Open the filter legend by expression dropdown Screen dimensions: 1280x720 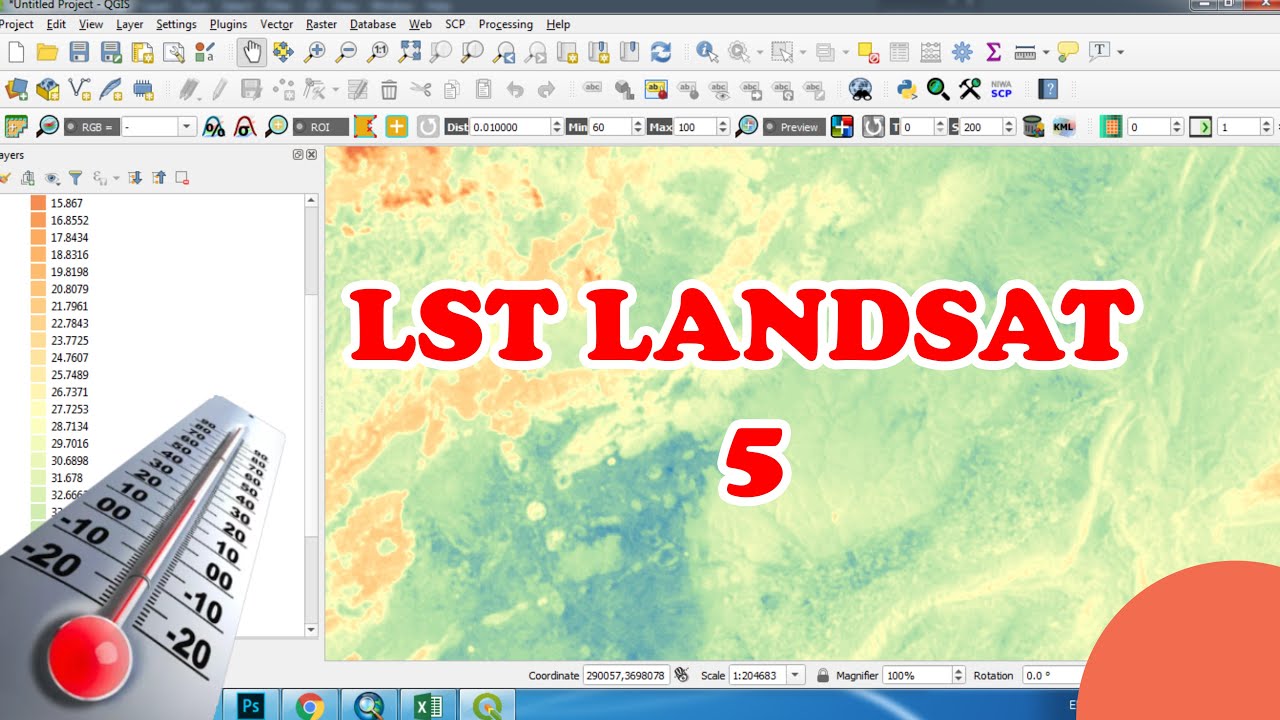coord(116,178)
